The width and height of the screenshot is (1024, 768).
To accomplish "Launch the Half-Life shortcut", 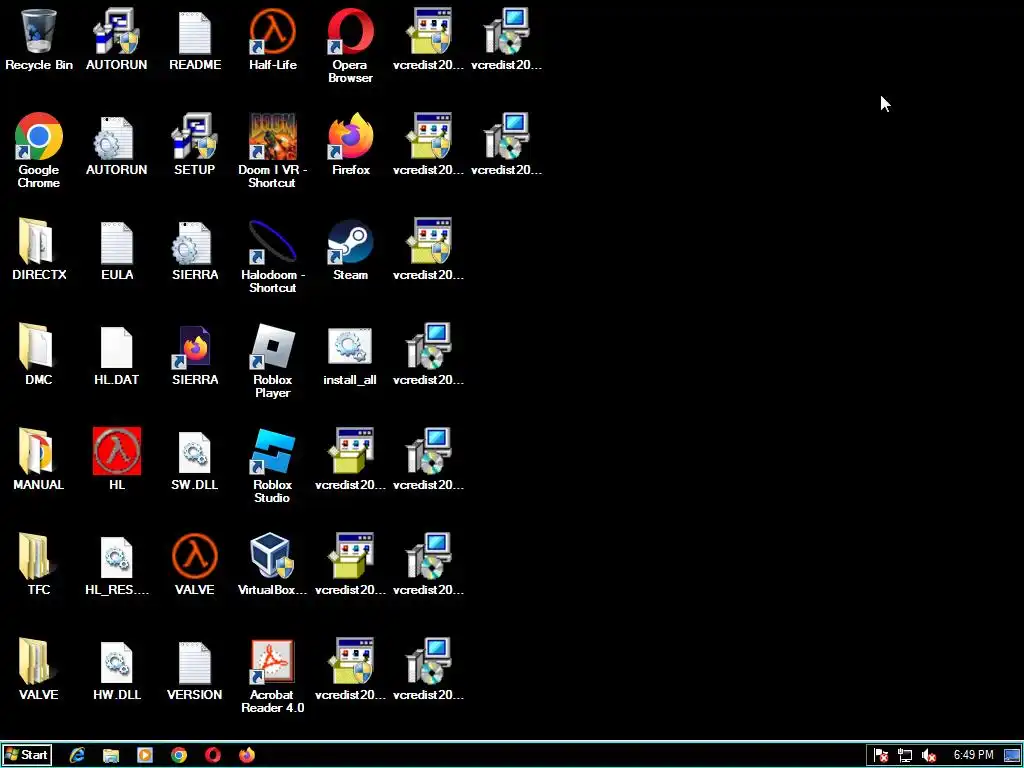I will pyautogui.click(x=272, y=39).
